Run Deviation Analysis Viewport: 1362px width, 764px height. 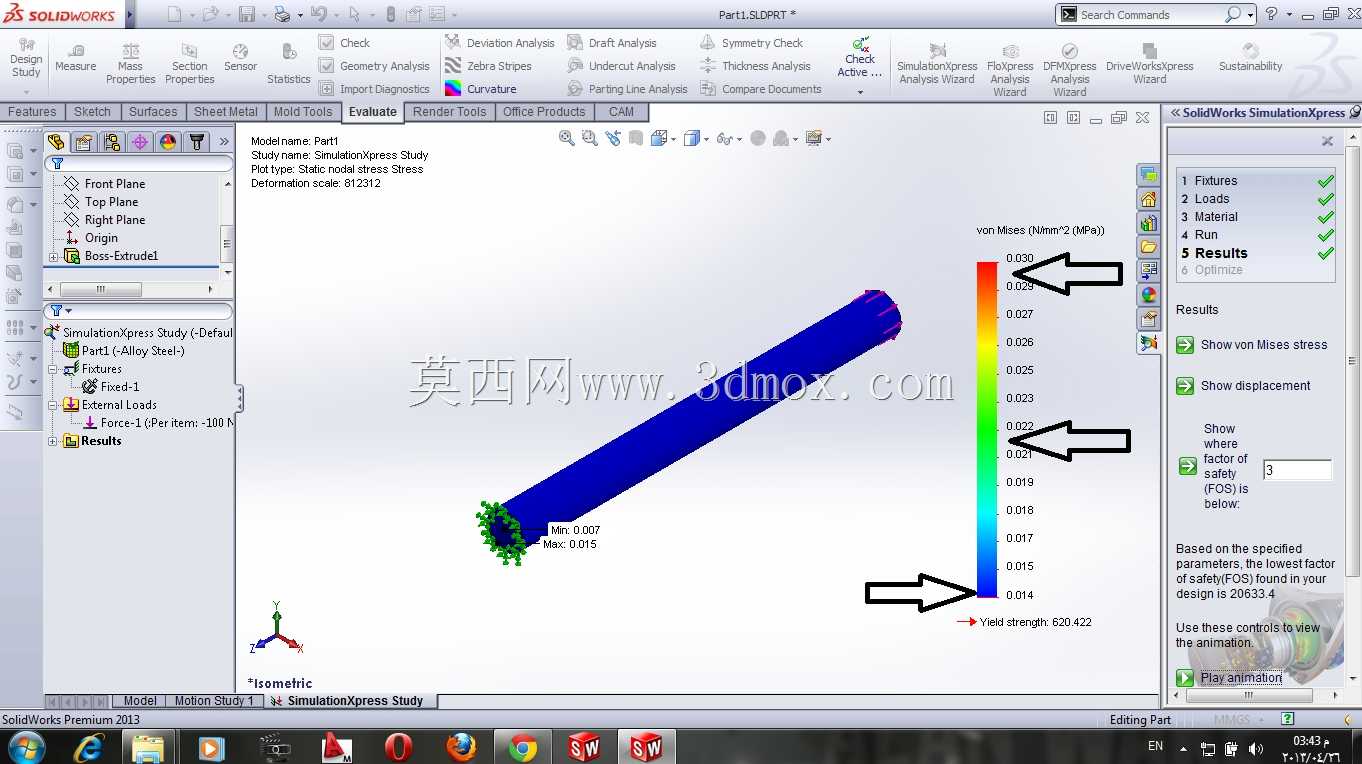[499, 43]
